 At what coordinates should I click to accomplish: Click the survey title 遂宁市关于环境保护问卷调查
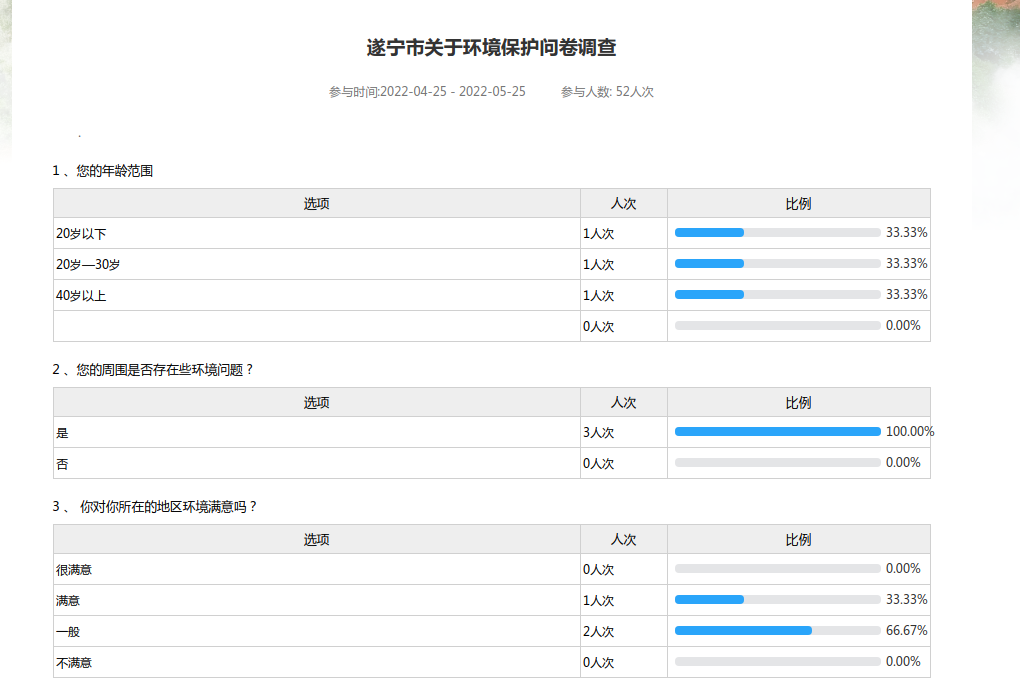(x=491, y=47)
